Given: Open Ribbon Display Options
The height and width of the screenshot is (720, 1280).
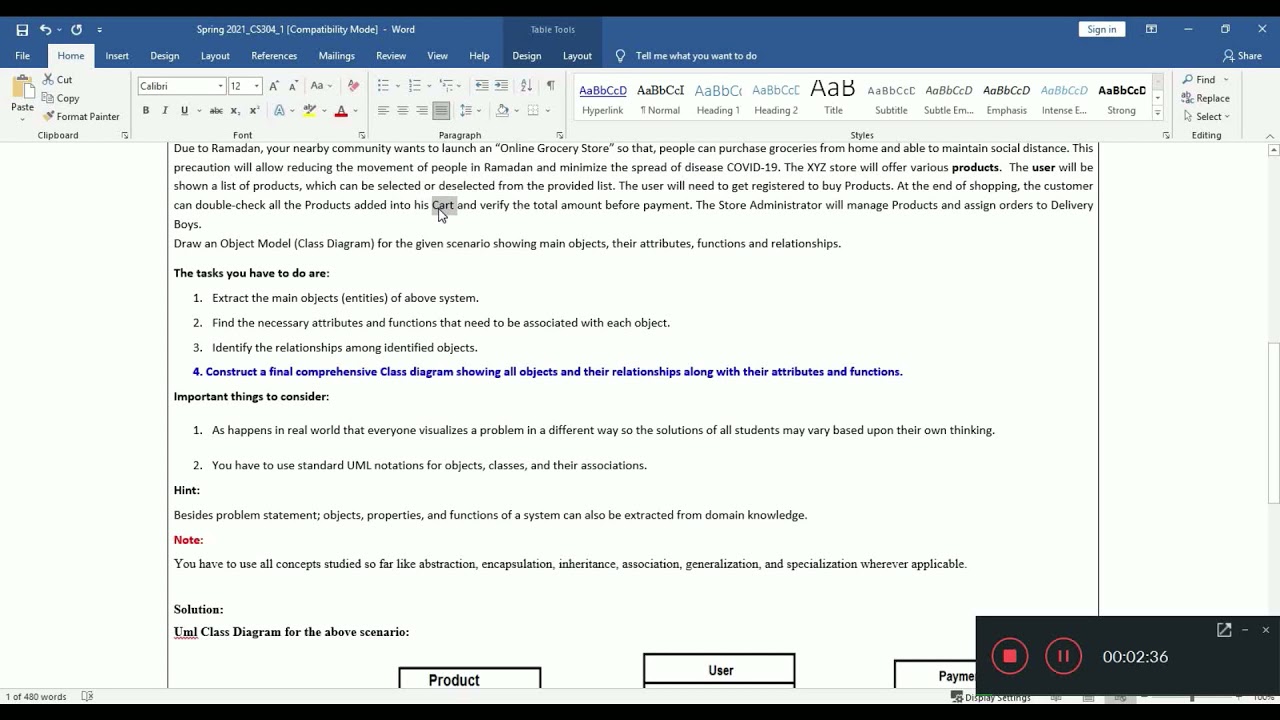Looking at the screenshot, I should coord(1151,29).
